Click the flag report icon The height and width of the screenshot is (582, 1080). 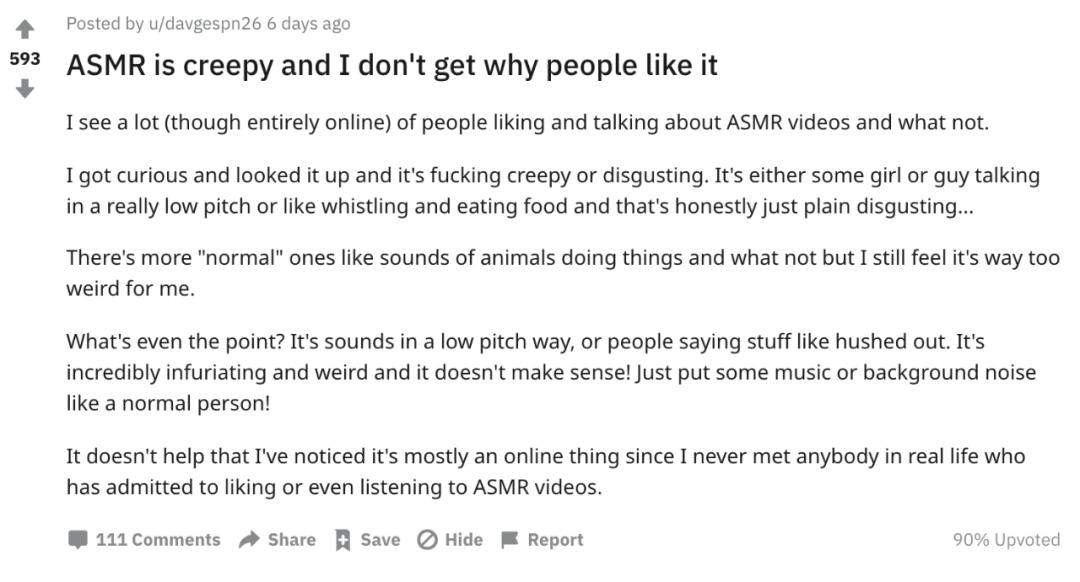510,540
